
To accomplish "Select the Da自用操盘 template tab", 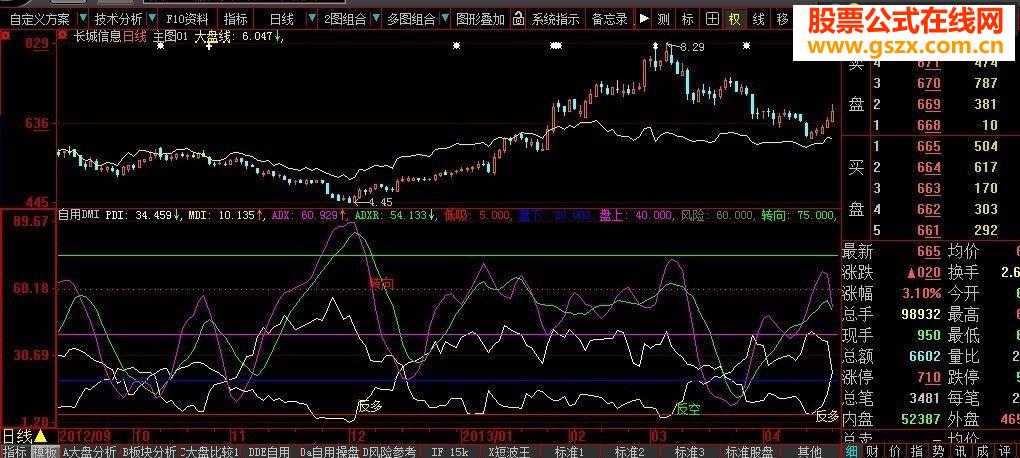I will pos(329,451).
